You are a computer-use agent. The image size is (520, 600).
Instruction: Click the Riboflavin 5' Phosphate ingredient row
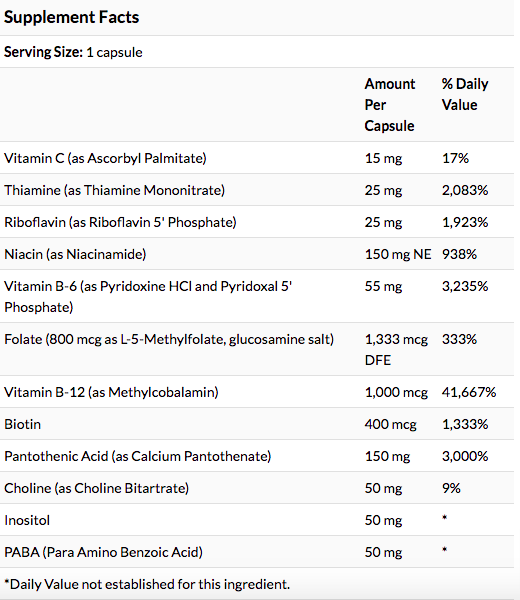pos(257,222)
